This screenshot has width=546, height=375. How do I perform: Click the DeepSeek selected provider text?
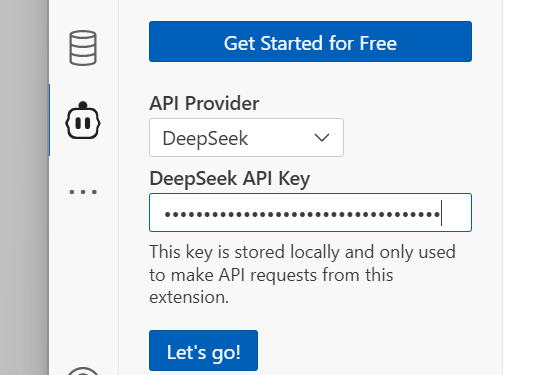205,139
